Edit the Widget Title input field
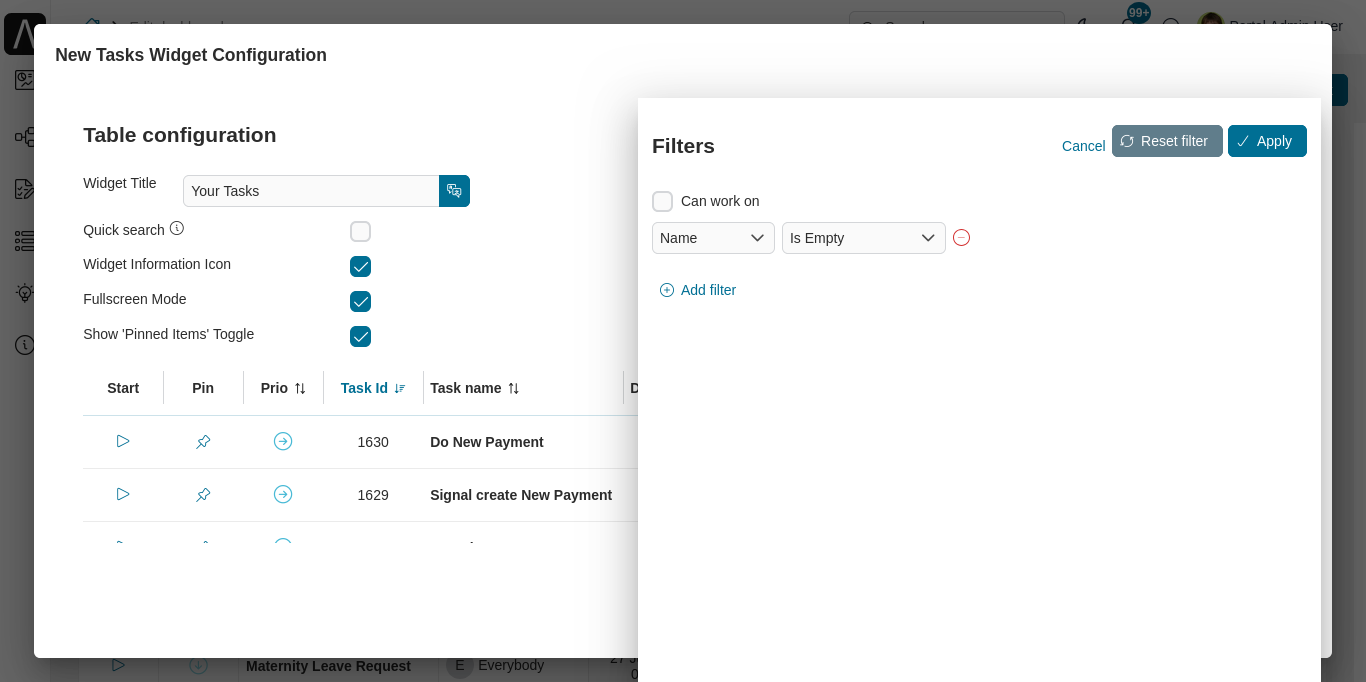This screenshot has width=1366, height=682. click(311, 191)
